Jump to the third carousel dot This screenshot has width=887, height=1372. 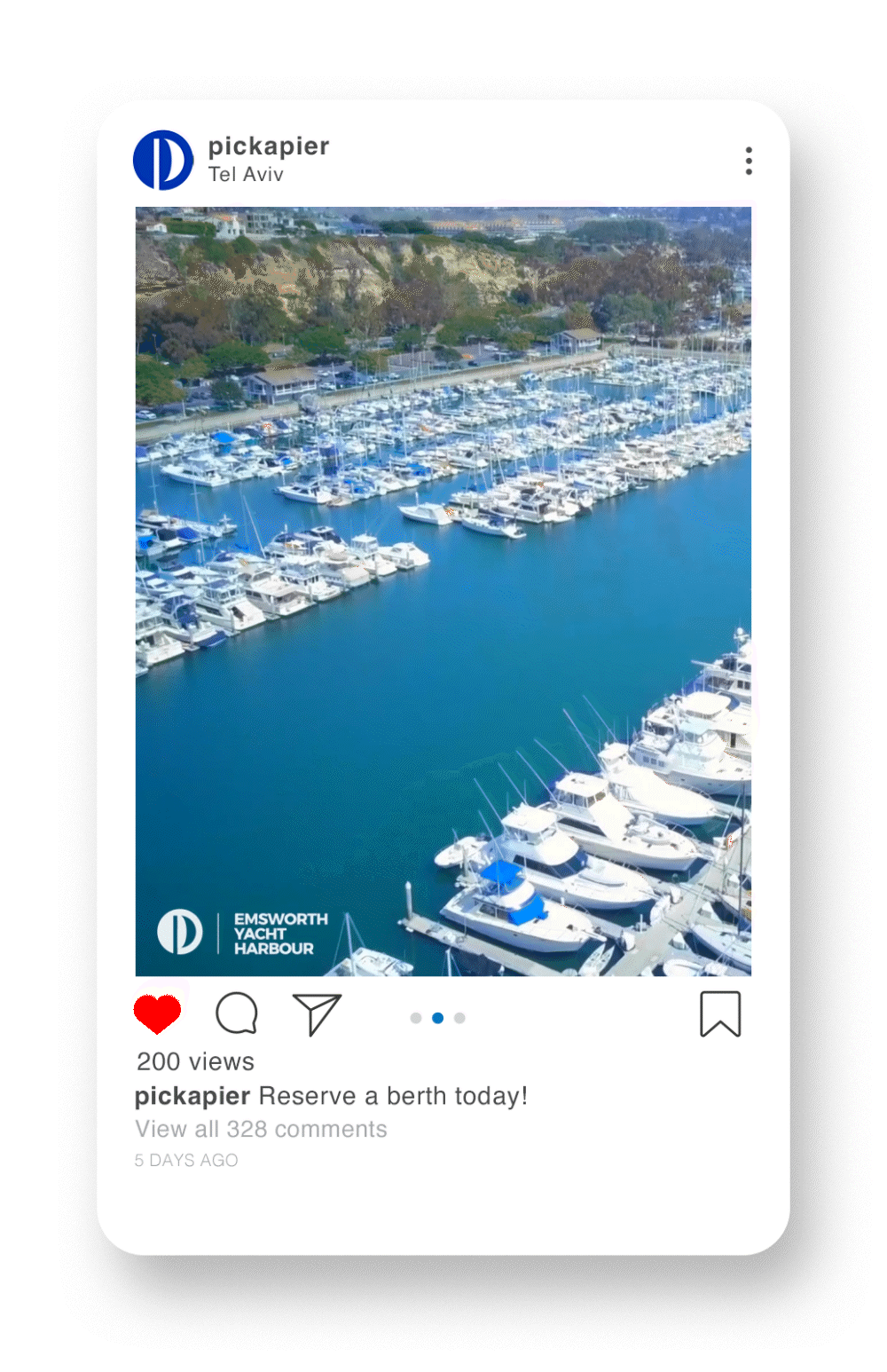pos(459,1018)
